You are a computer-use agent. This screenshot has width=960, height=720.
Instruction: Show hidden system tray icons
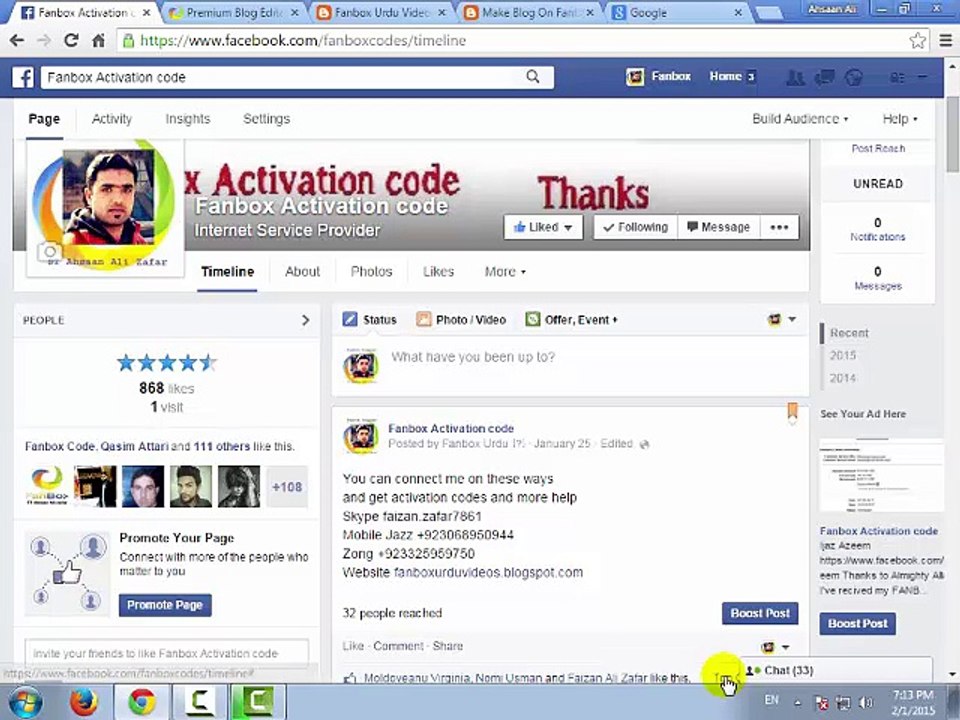(798, 703)
